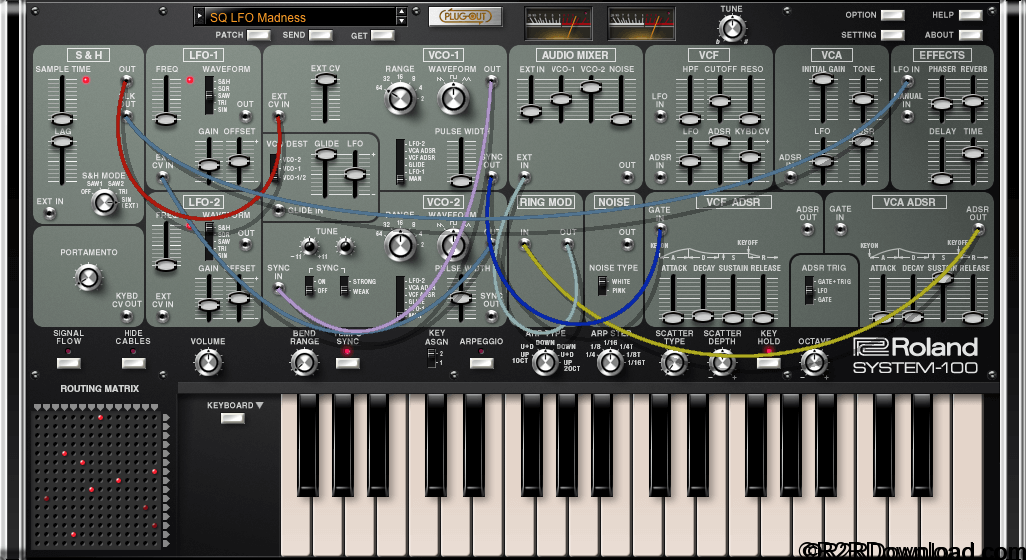Click the TUNE knob
This screenshot has width=1026, height=560.
732,29
